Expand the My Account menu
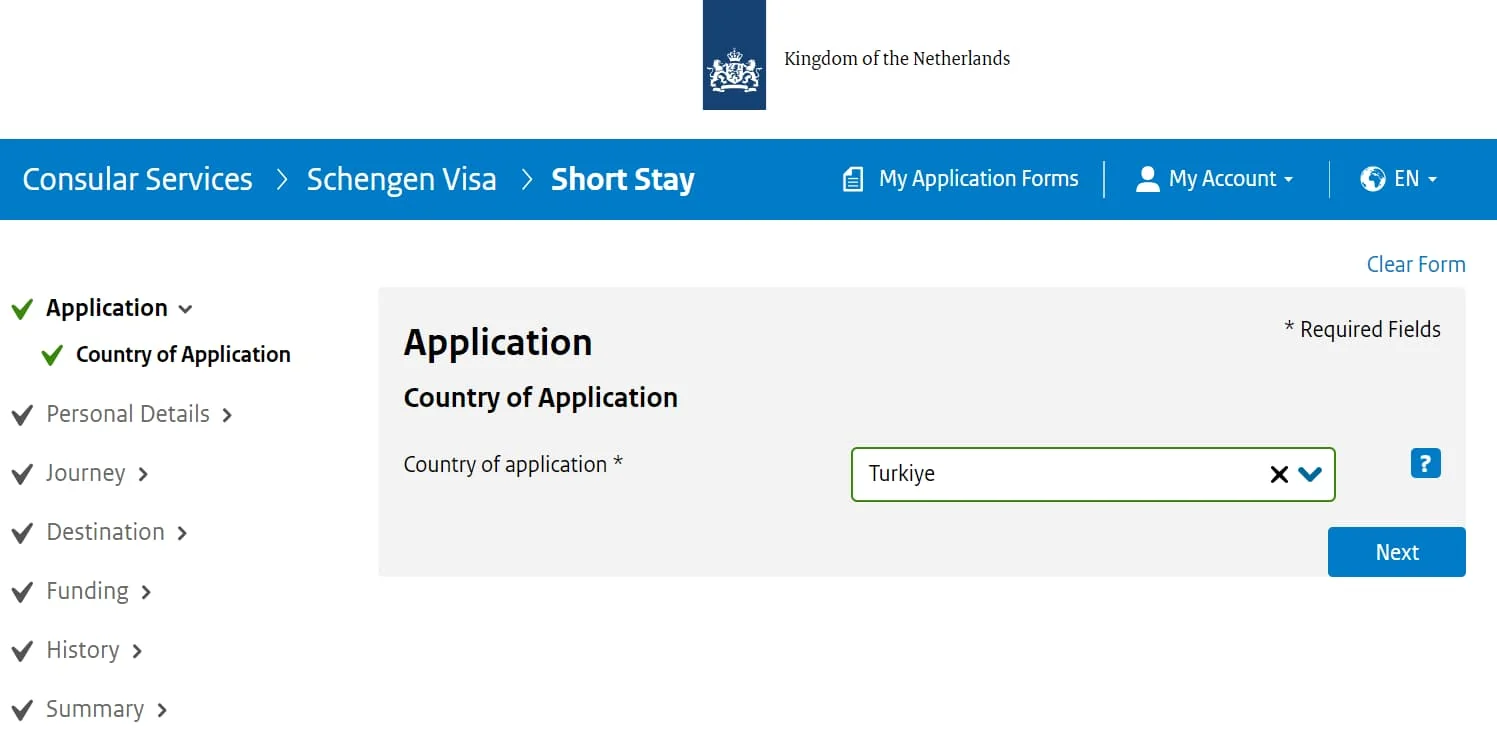The height and width of the screenshot is (755, 1497). (x=1224, y=178)
